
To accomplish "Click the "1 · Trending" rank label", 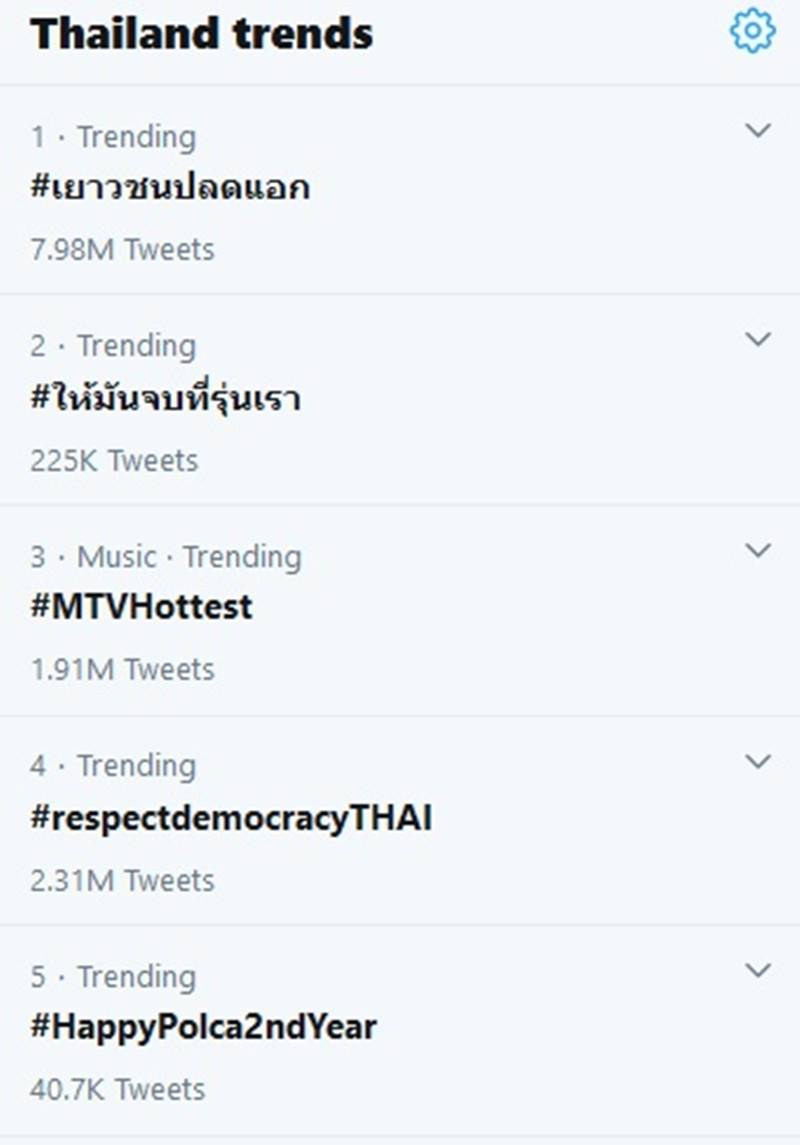I will (x=113, y=137).
